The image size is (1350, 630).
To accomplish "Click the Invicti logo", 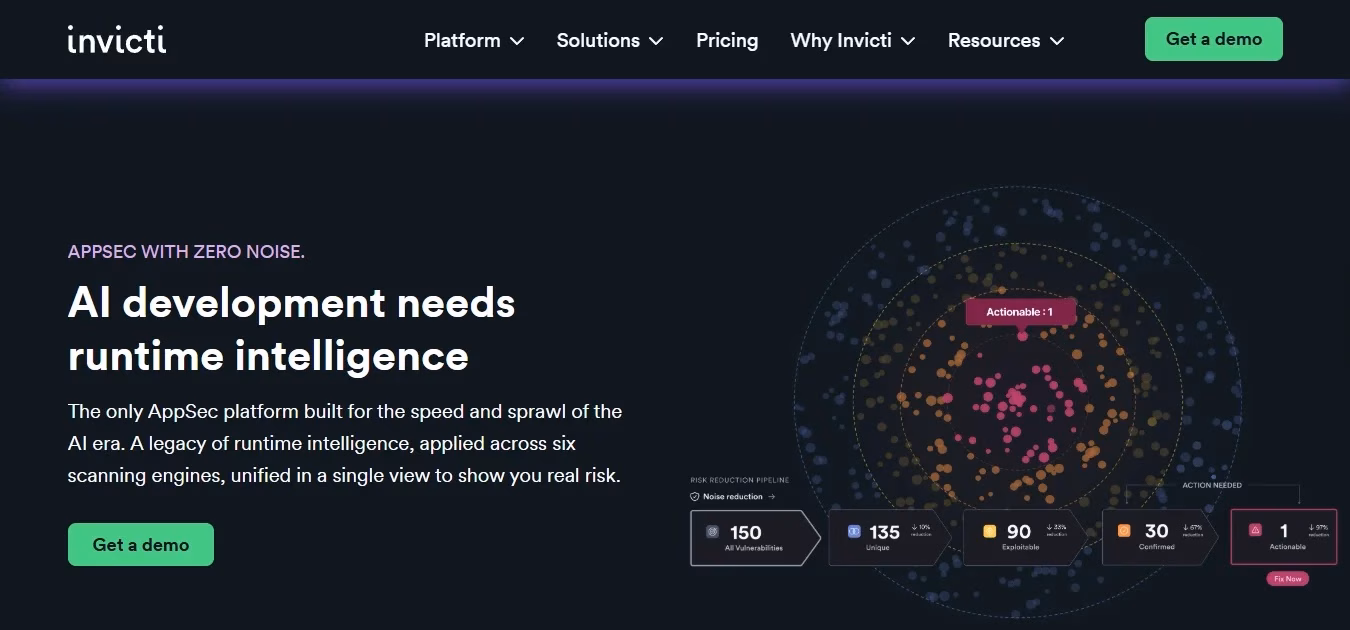I will pyautogui.click(x=117, y=39).
